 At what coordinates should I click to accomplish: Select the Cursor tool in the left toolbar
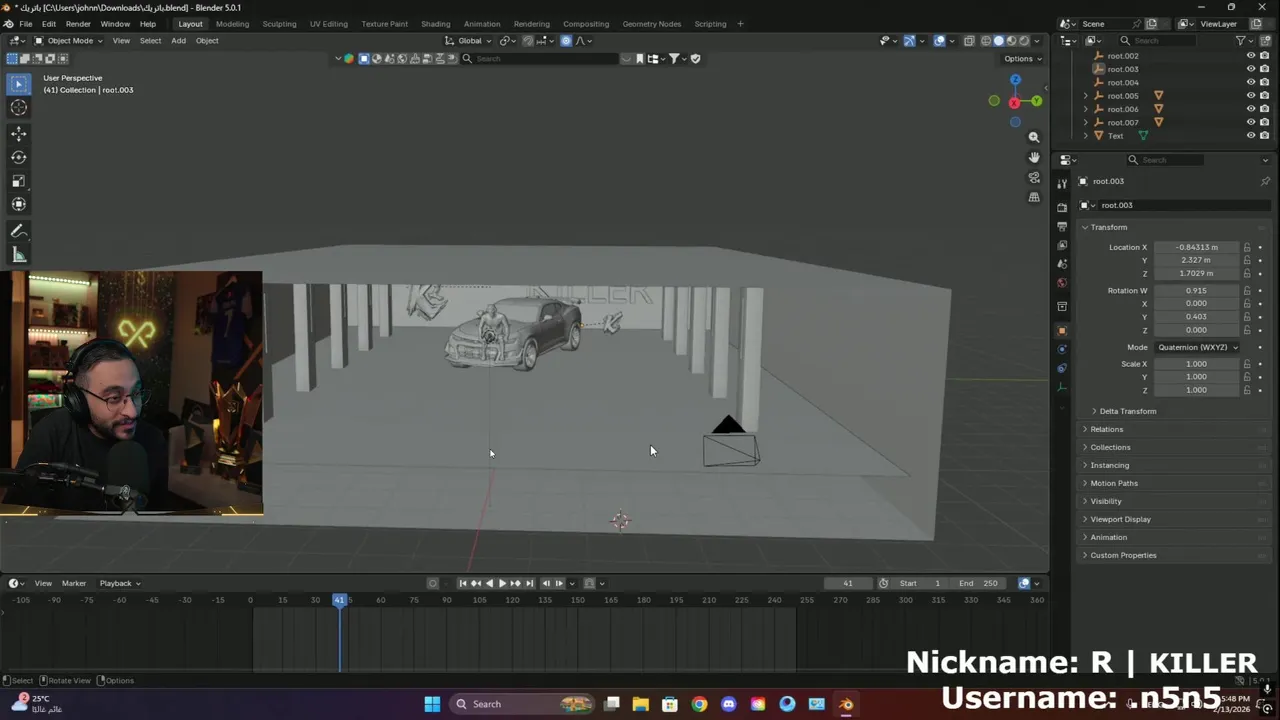pos(19,107)
